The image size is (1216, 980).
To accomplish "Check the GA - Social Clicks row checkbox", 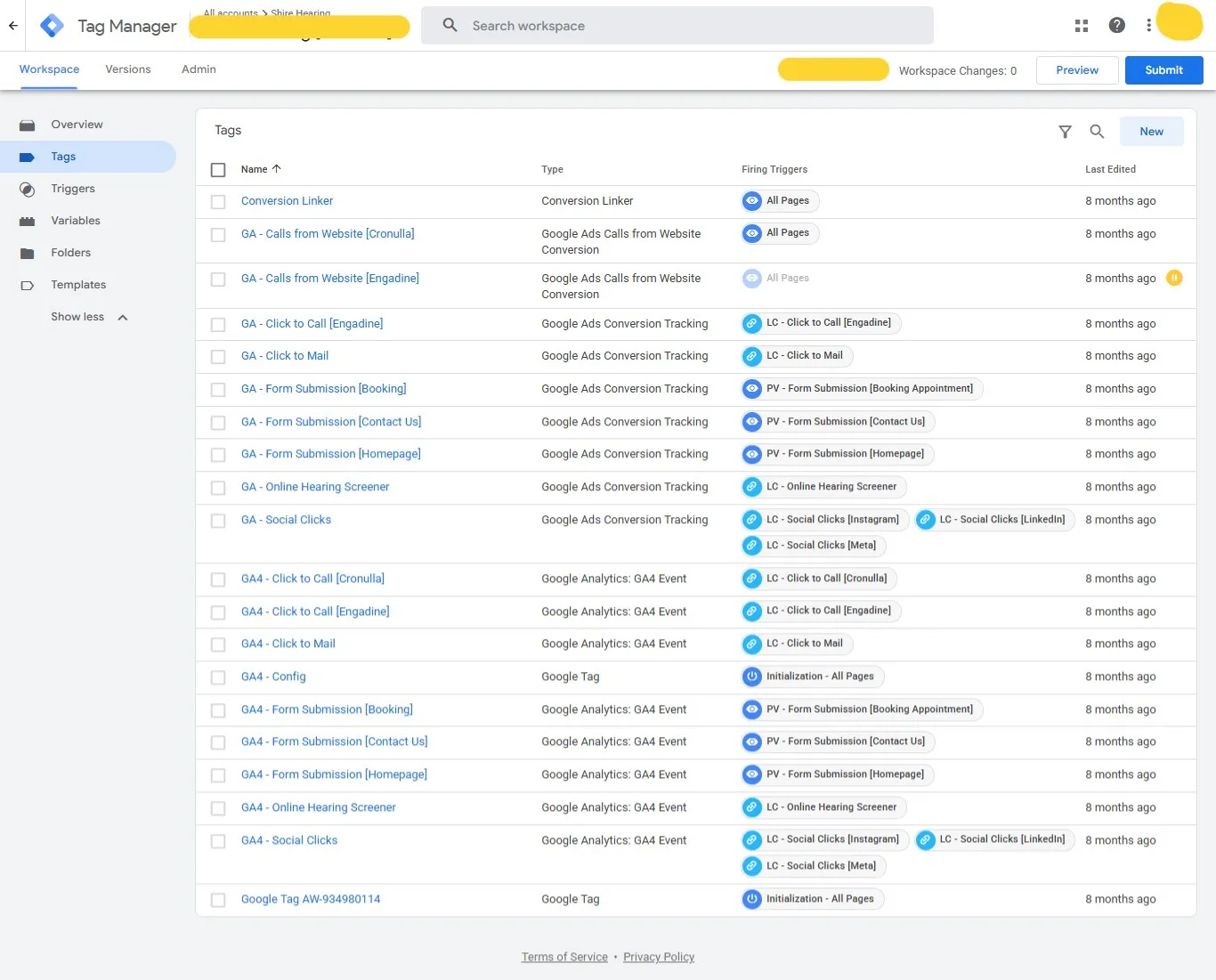I will 218,521.
